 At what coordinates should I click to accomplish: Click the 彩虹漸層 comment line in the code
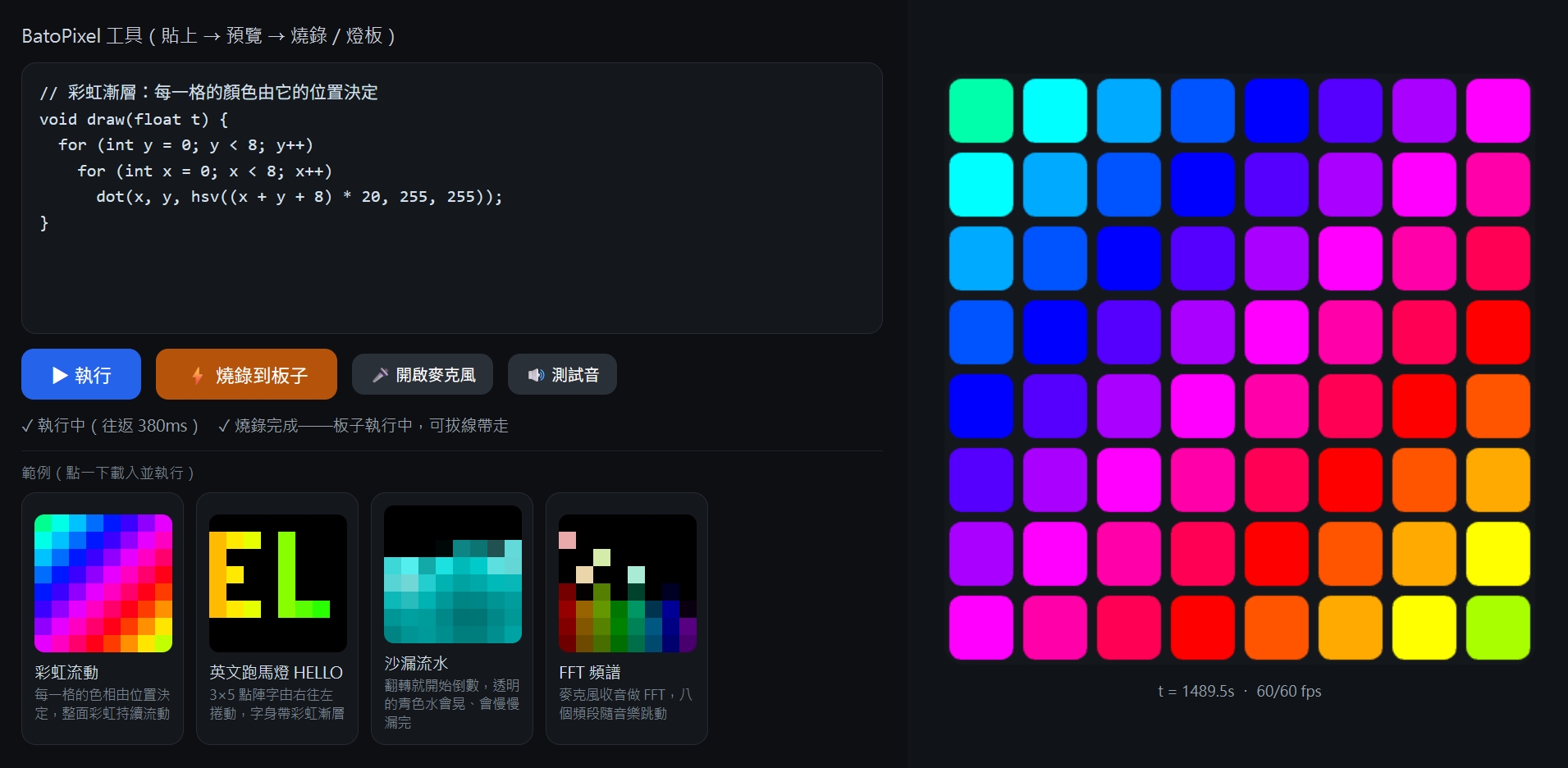[x=209, y=92]
